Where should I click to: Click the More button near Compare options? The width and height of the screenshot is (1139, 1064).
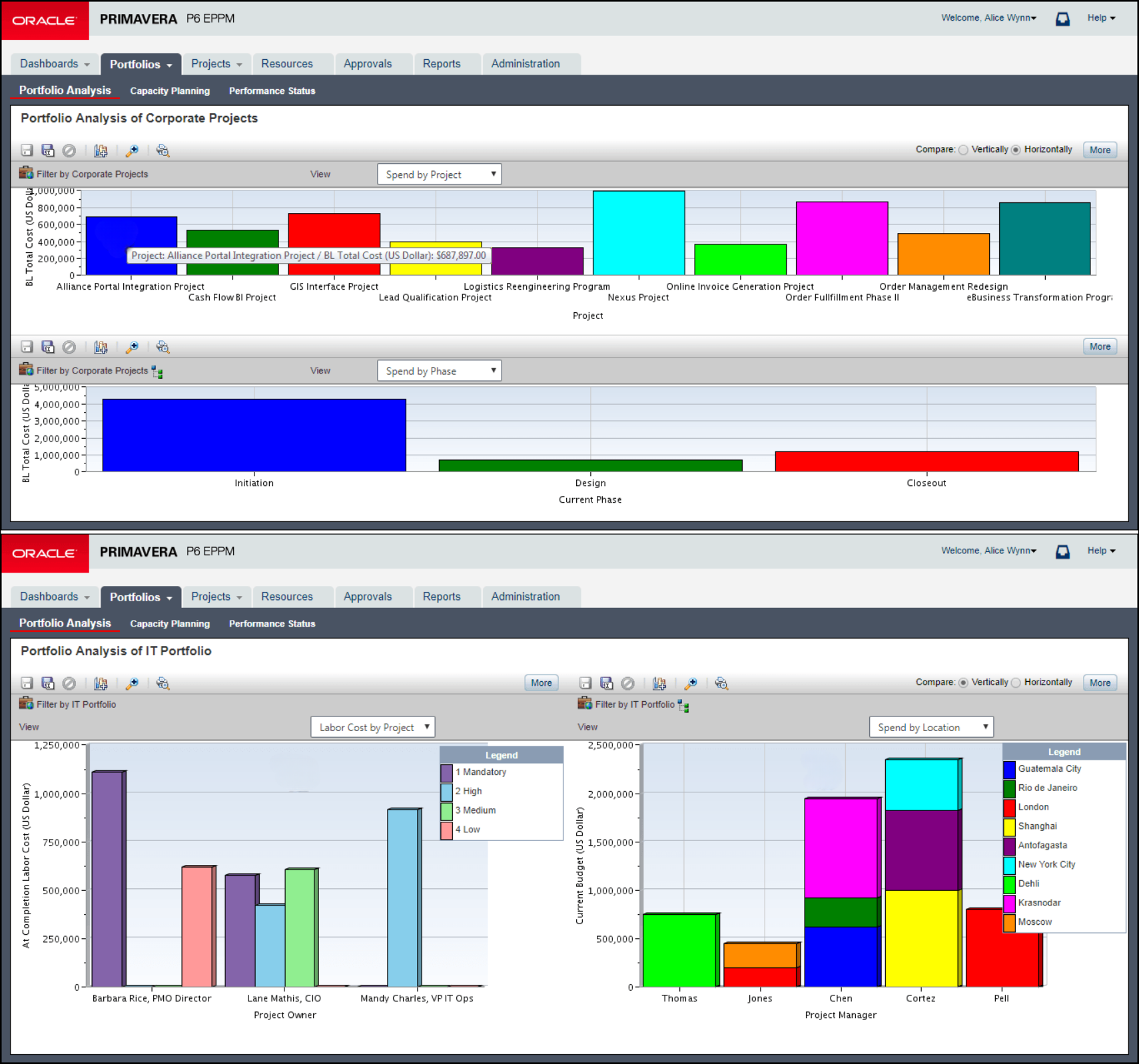pyautogui.click(x=1100, y=150)
